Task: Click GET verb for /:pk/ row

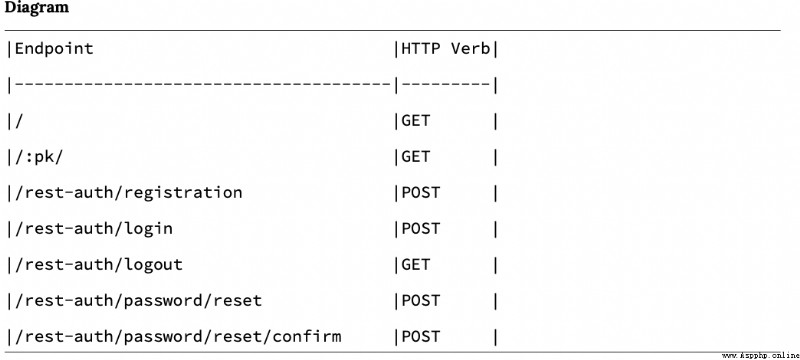Action: [416, 157]
